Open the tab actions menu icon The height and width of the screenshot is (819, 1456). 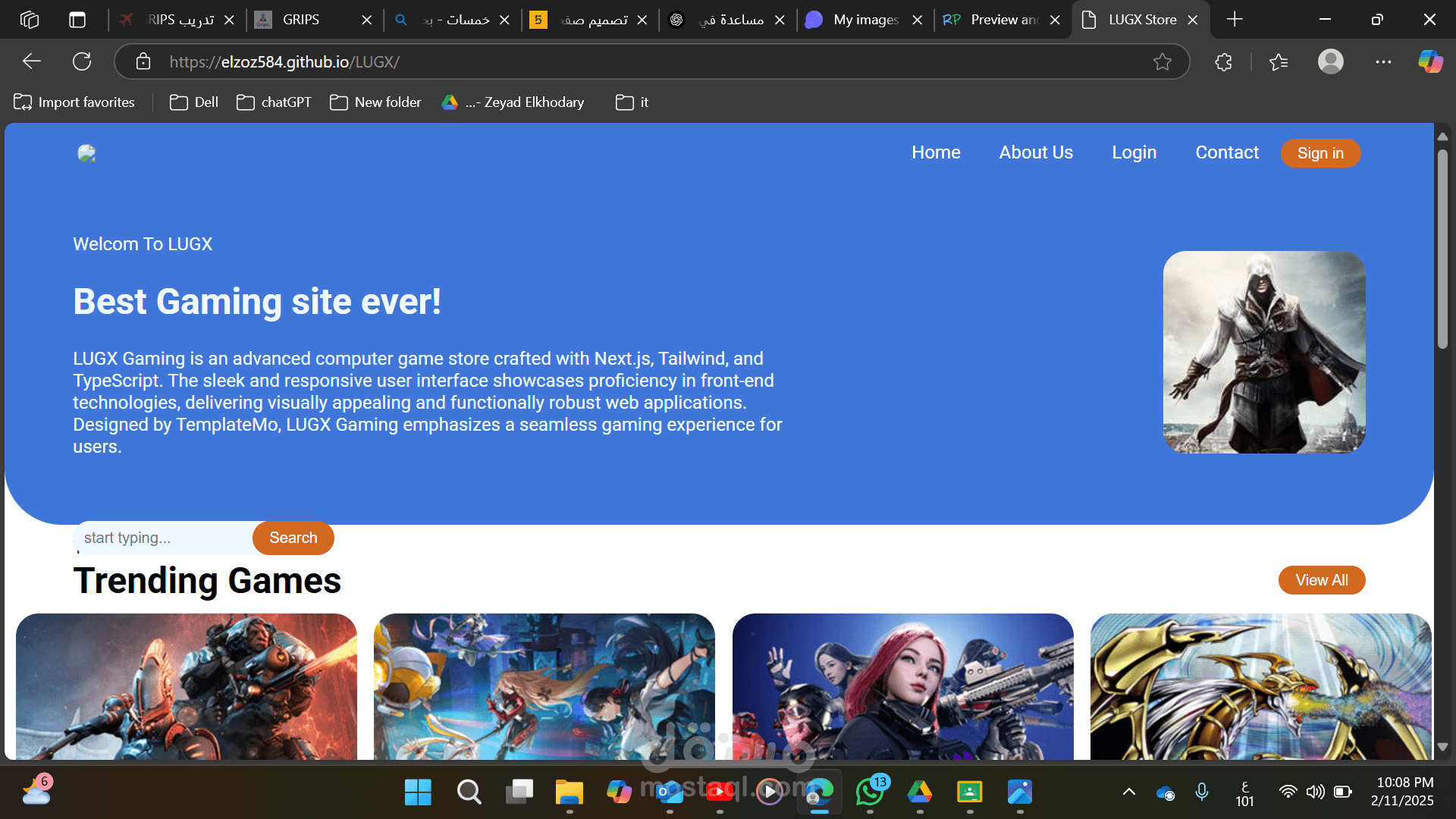[x=77, y=20]
